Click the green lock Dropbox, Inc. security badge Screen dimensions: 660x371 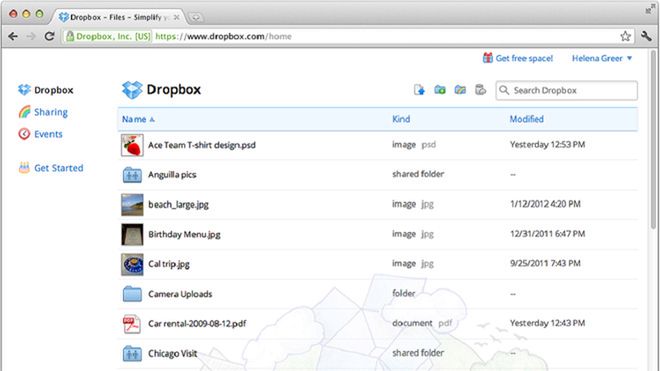[108, 36]
